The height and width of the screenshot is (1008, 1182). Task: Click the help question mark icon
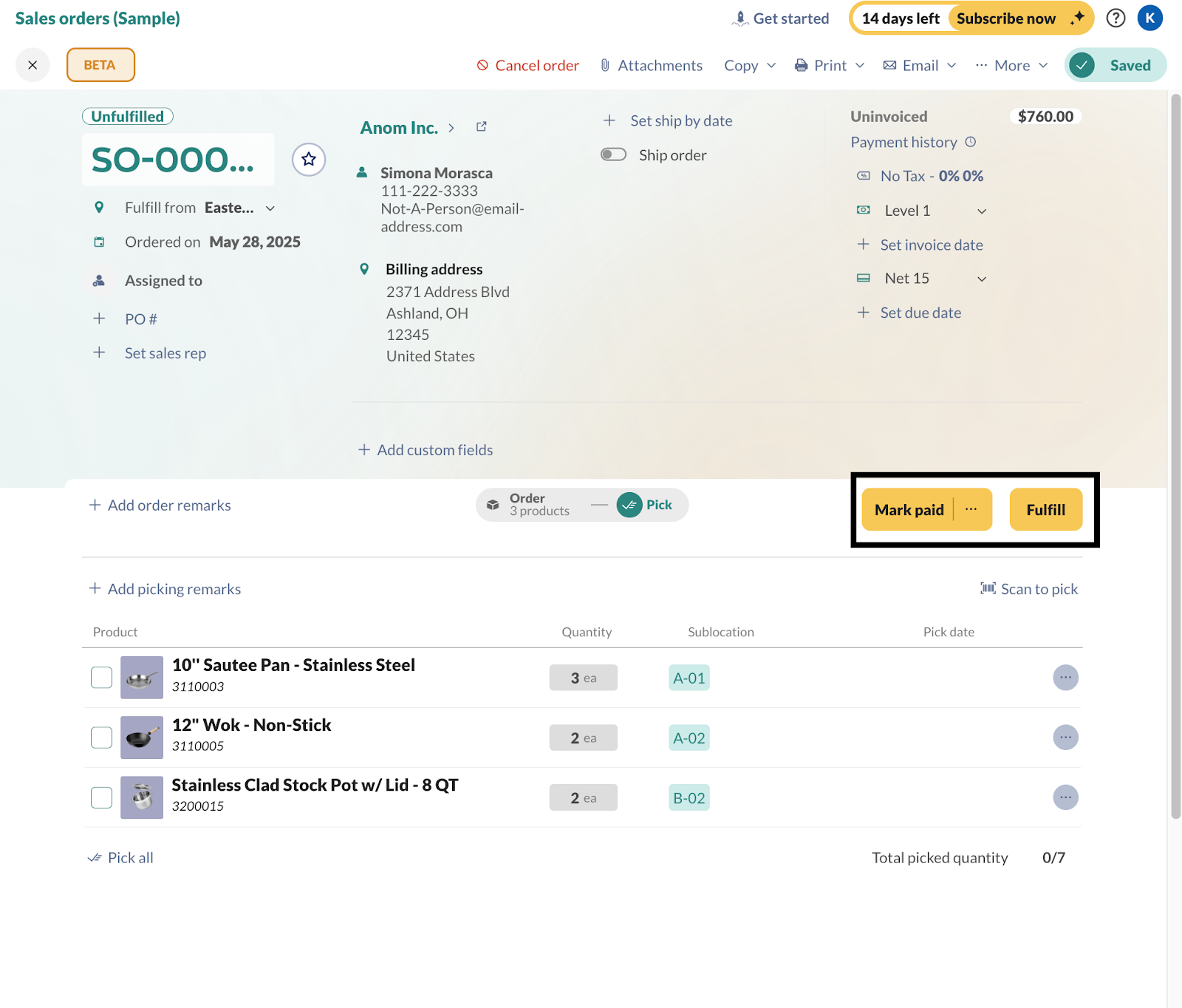tap(1116, 18)
